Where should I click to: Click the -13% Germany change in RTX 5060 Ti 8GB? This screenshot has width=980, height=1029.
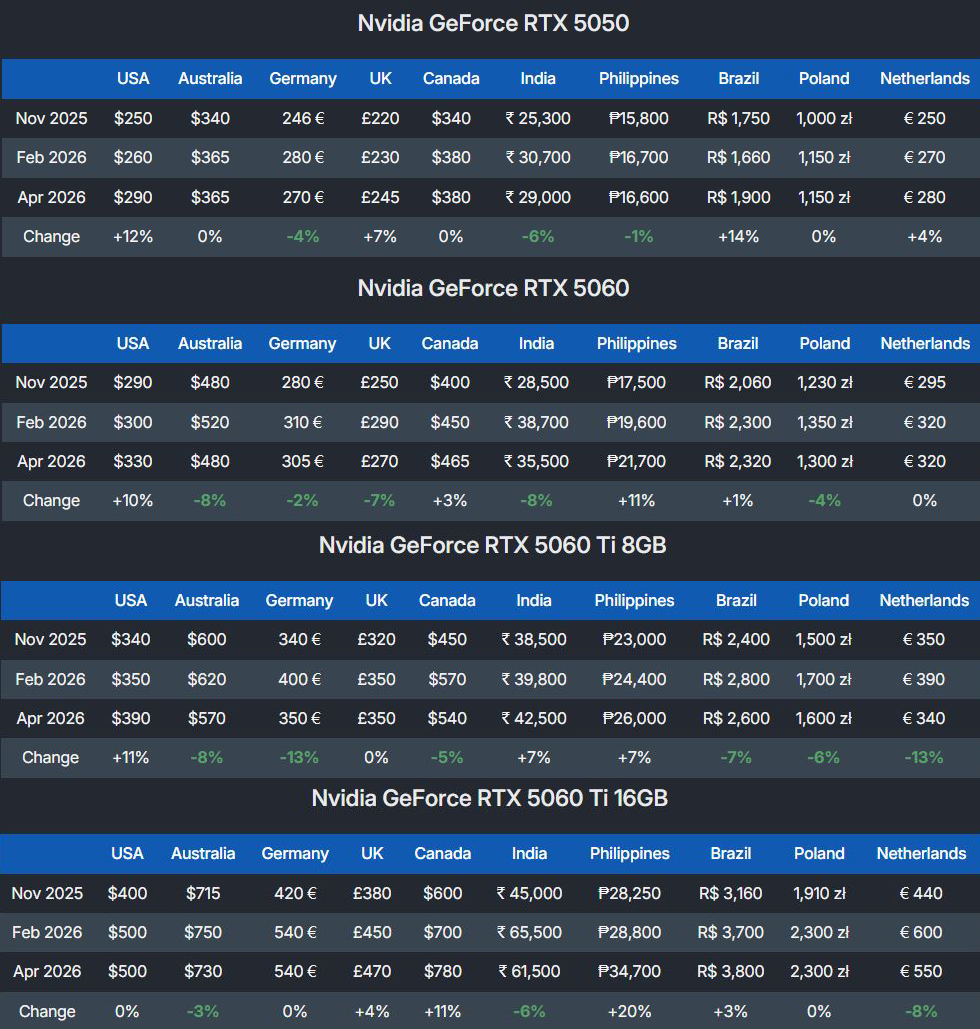[x=299, y=757]
